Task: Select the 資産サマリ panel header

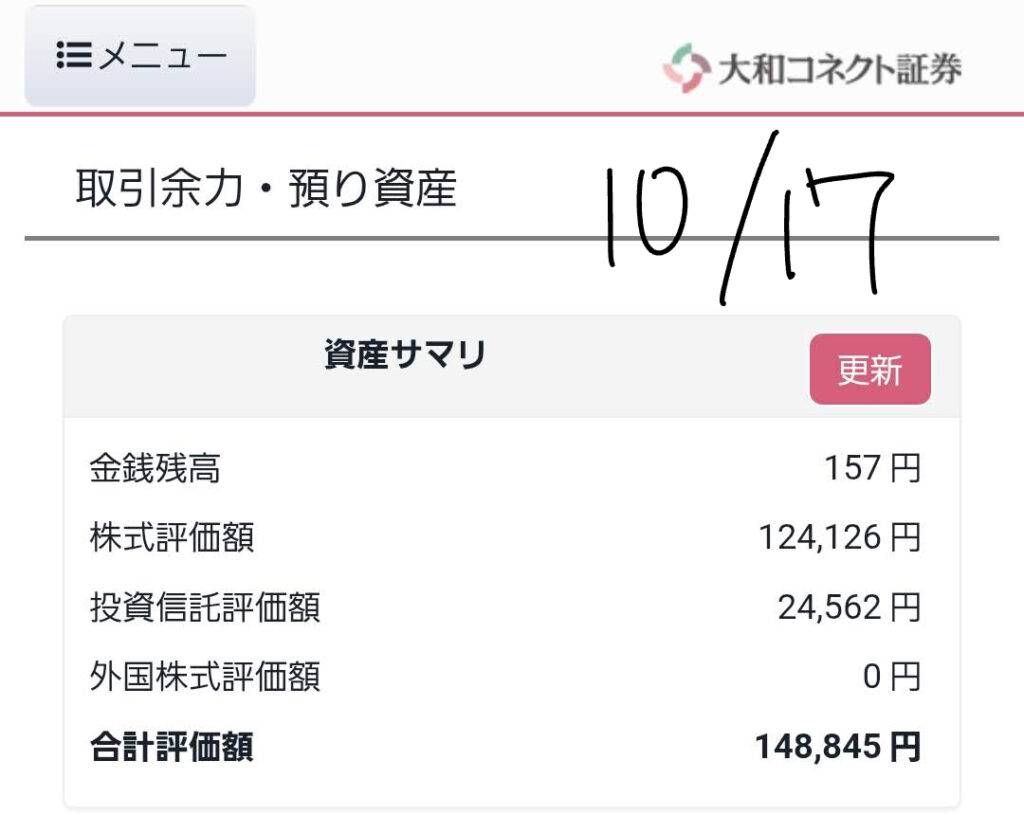Action: point(405,355)
